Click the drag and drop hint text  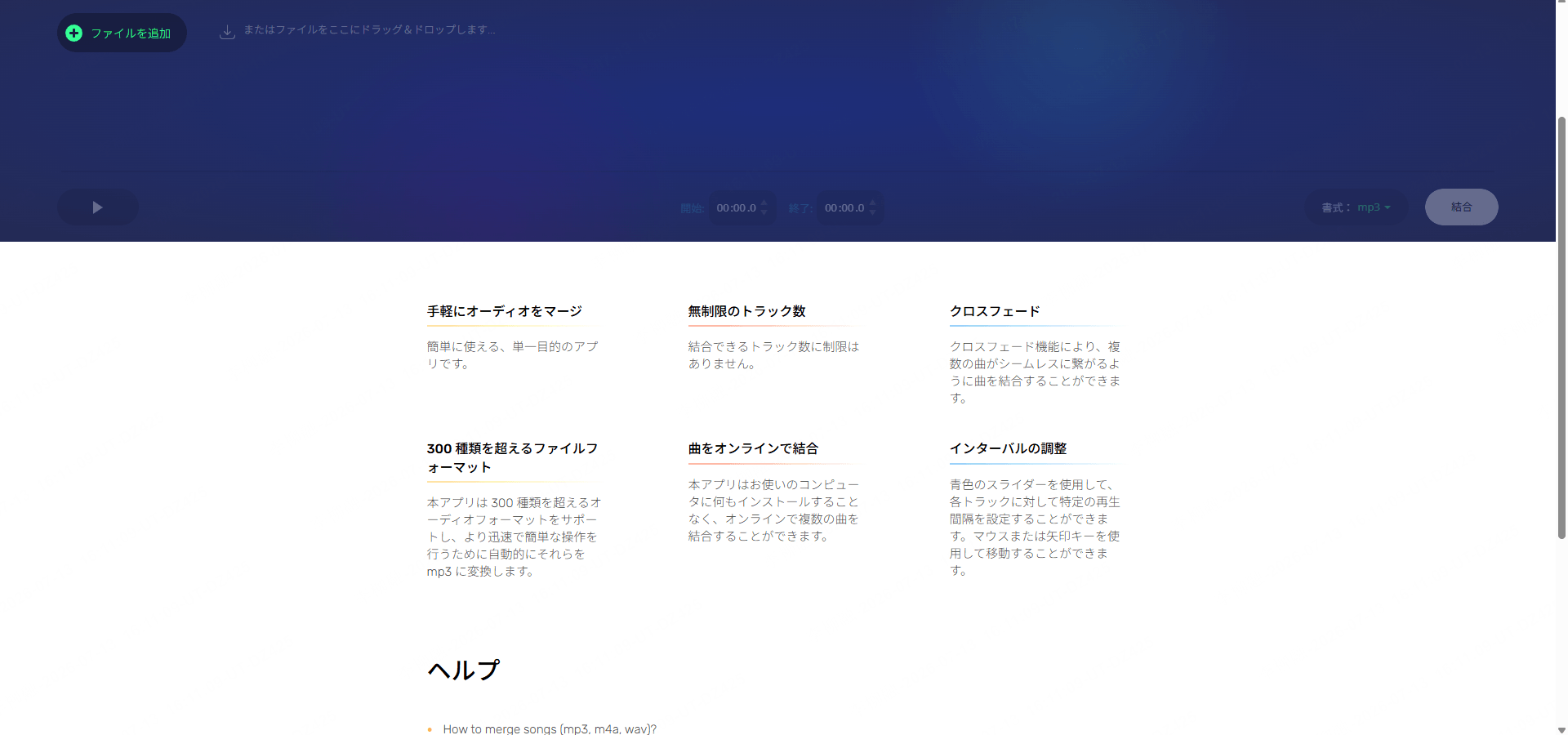point(369,29)
